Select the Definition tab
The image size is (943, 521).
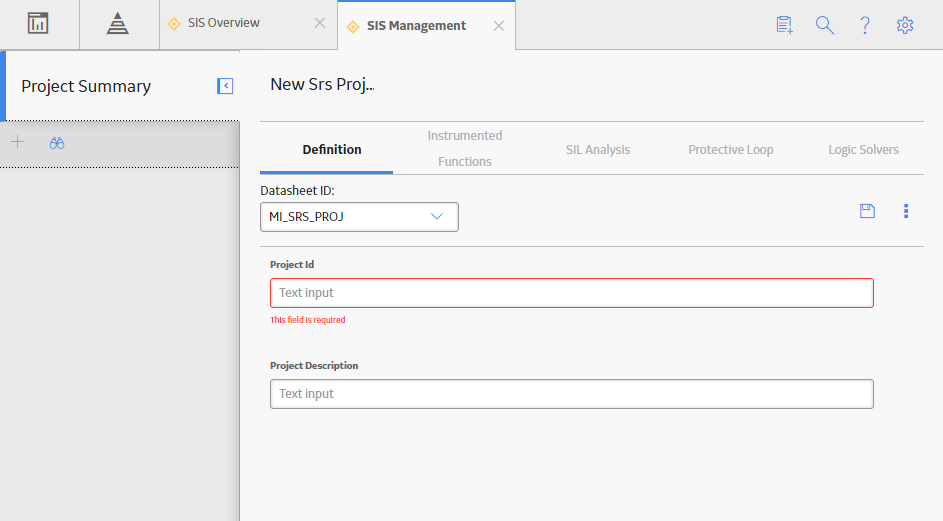pos(332,149)
